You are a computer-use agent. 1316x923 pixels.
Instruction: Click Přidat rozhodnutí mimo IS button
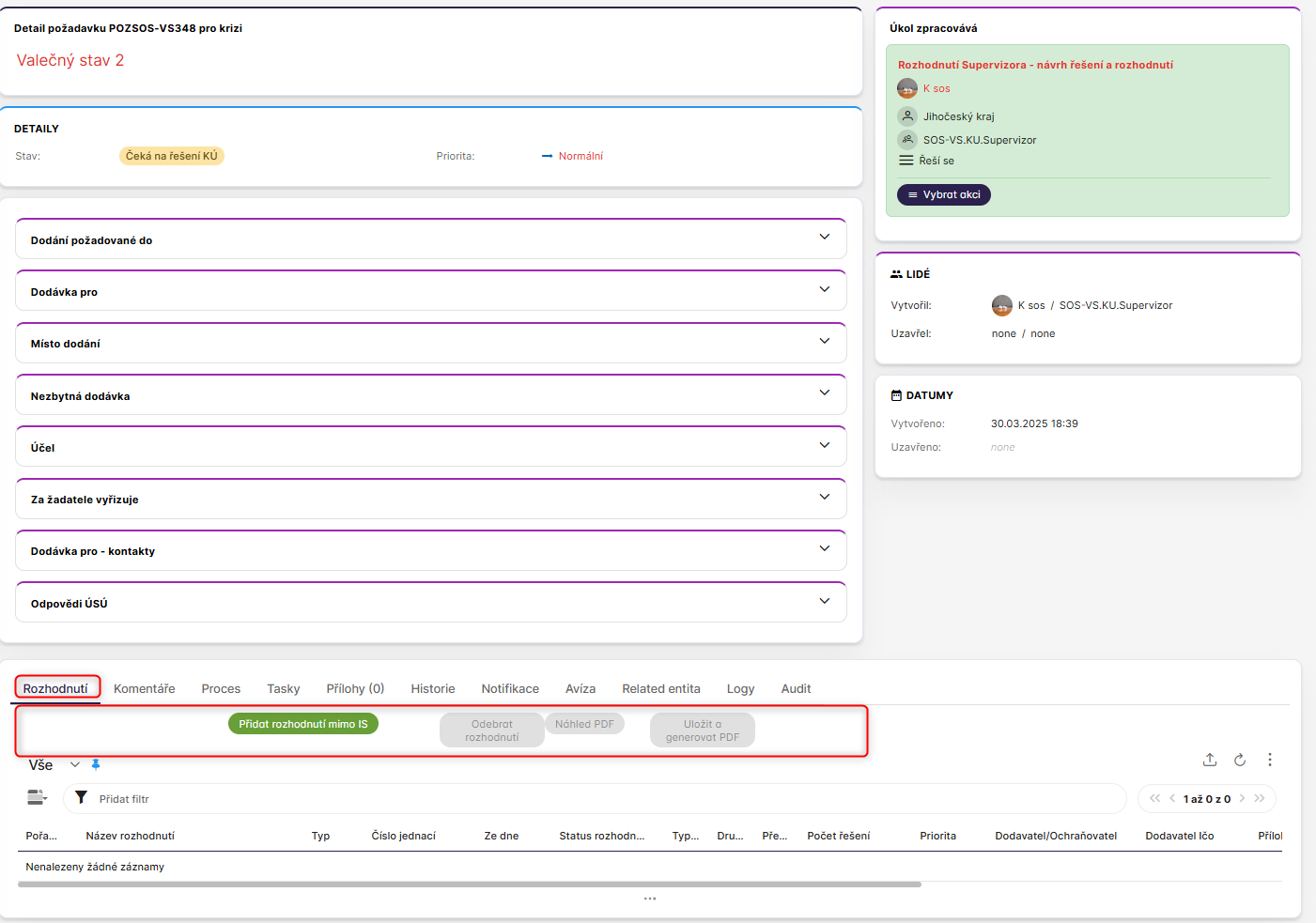tap(302, 724)
